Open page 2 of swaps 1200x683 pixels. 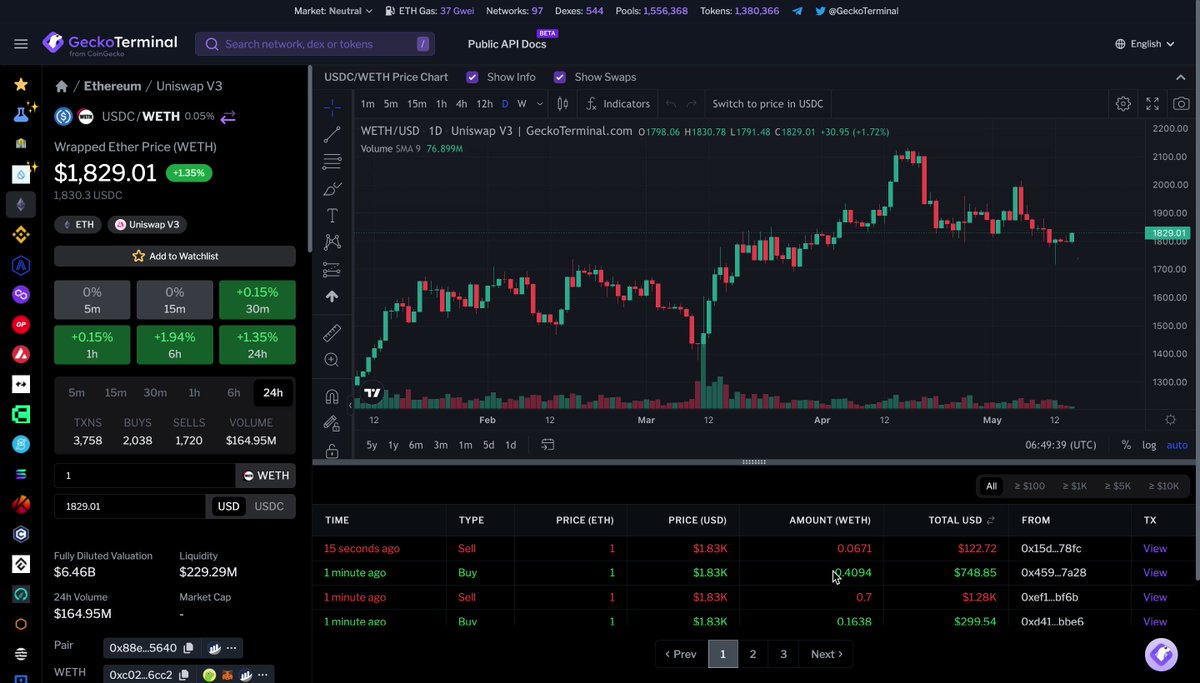[753, 654]
